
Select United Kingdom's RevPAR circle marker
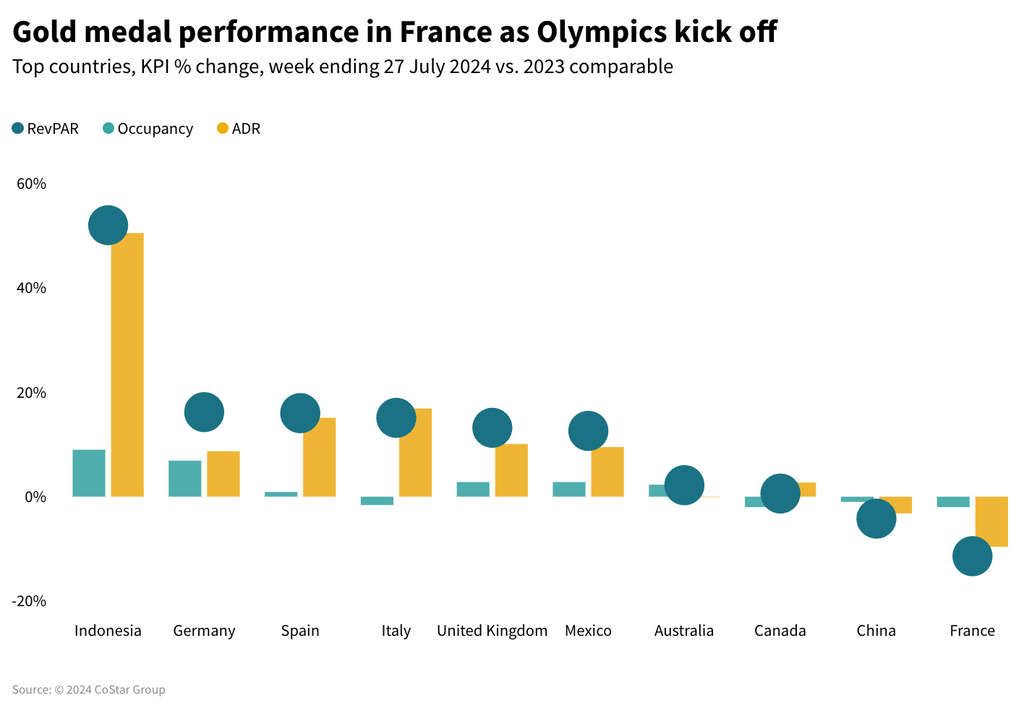pyautogui.click(x=492, y=428)
